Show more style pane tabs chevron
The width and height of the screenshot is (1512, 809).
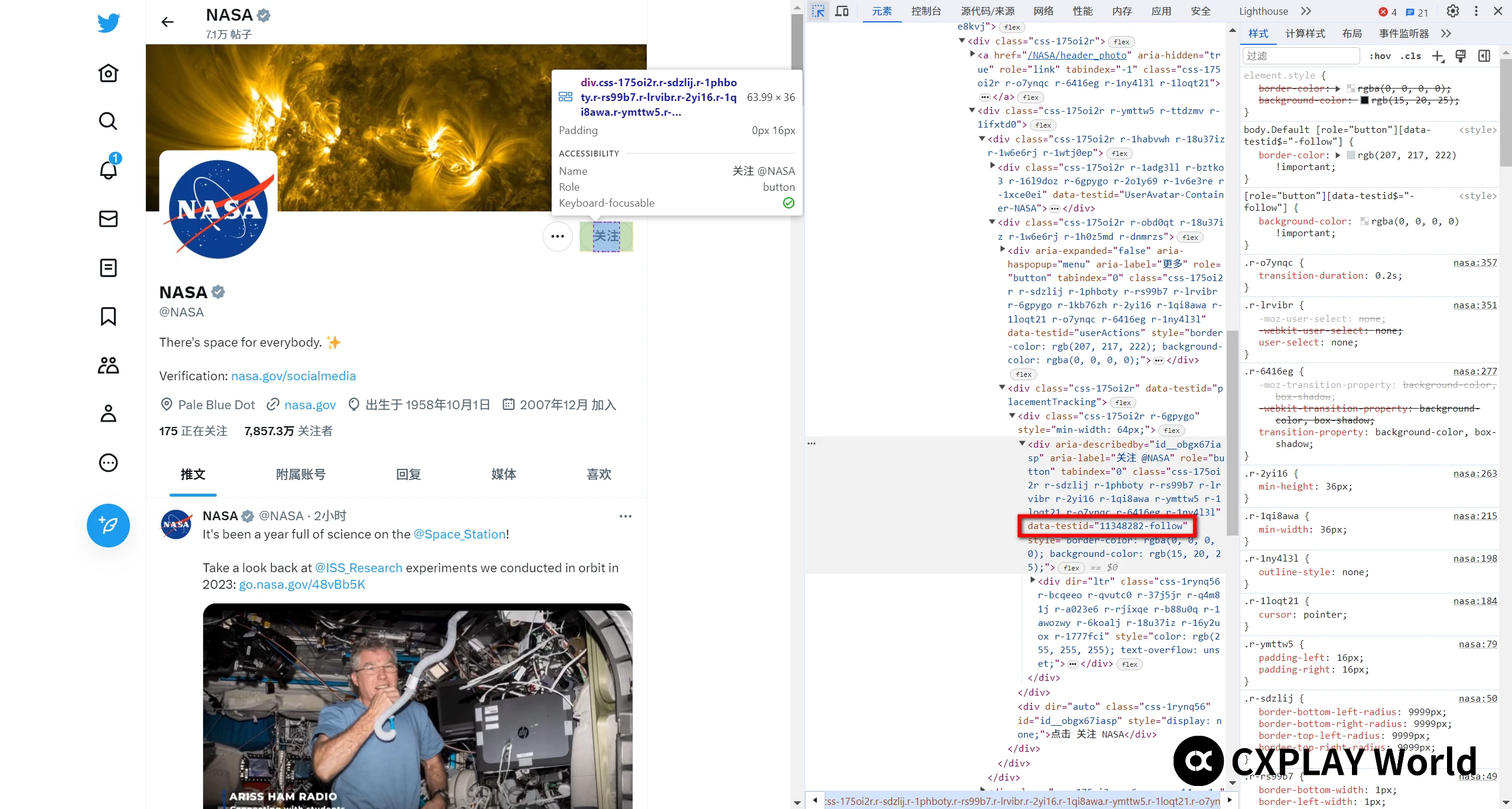point(1446,34)
